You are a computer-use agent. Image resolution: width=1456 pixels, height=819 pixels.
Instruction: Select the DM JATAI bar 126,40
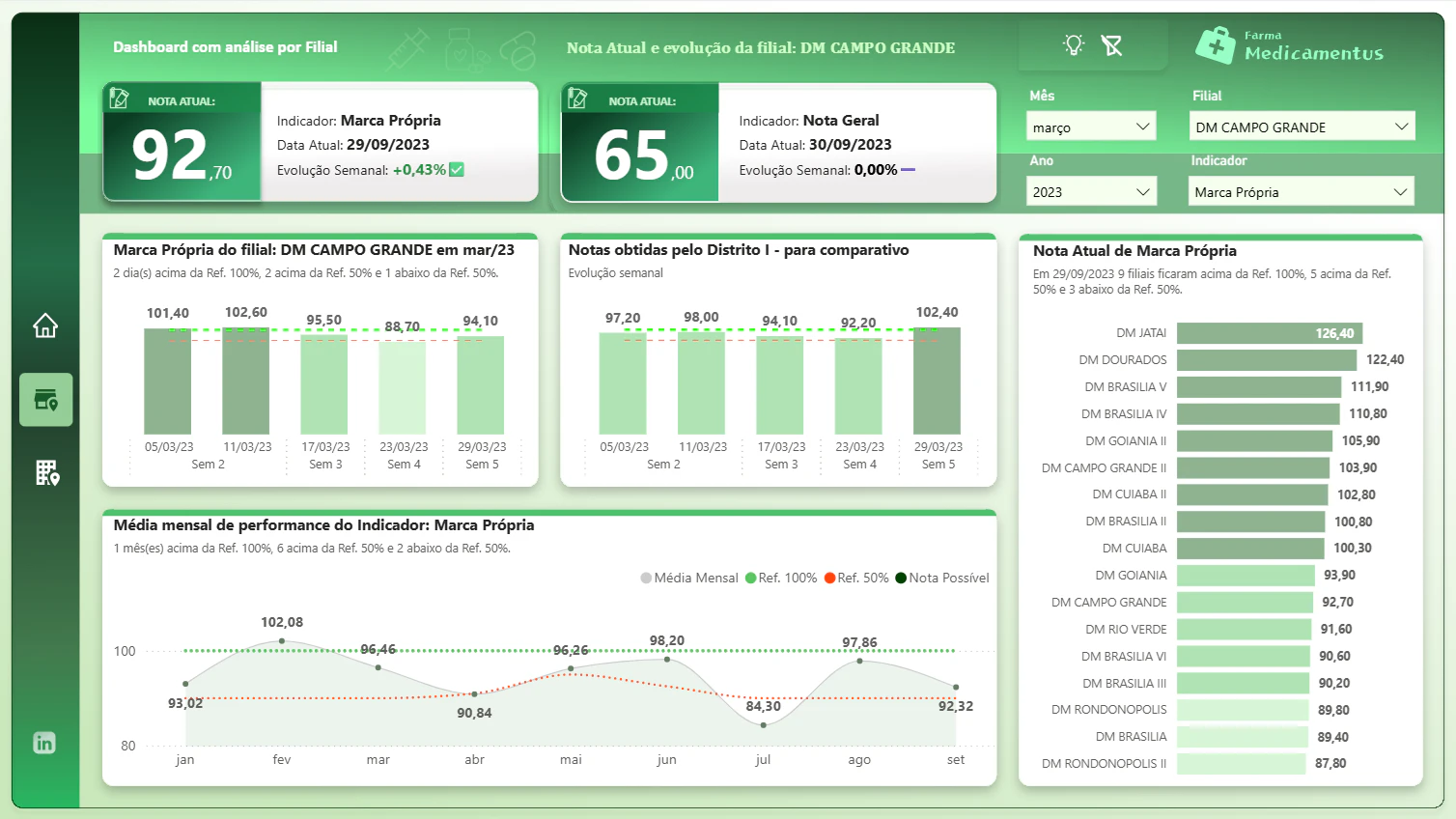(1270, 333)
